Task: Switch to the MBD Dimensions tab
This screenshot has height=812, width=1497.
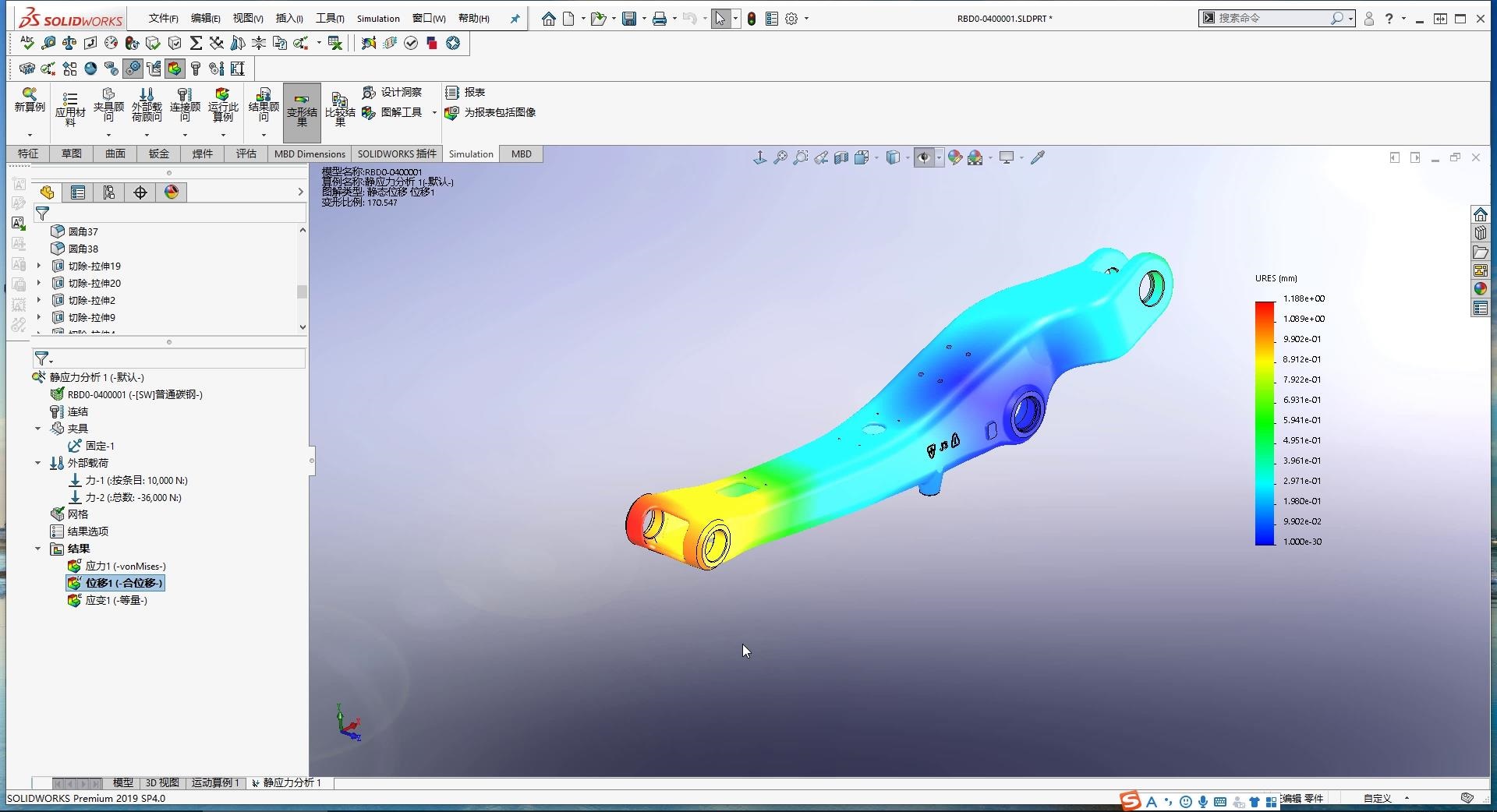Action: [x=310, y=154]
